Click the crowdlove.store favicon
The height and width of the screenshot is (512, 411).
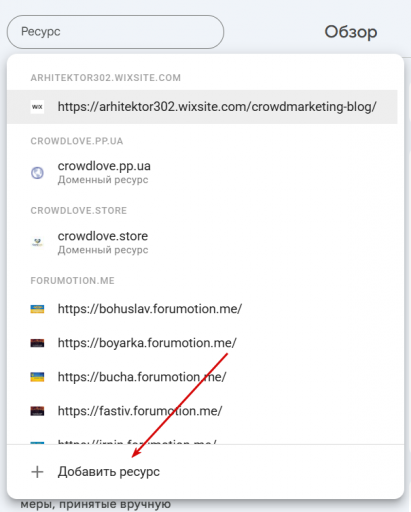coord(37,243)
